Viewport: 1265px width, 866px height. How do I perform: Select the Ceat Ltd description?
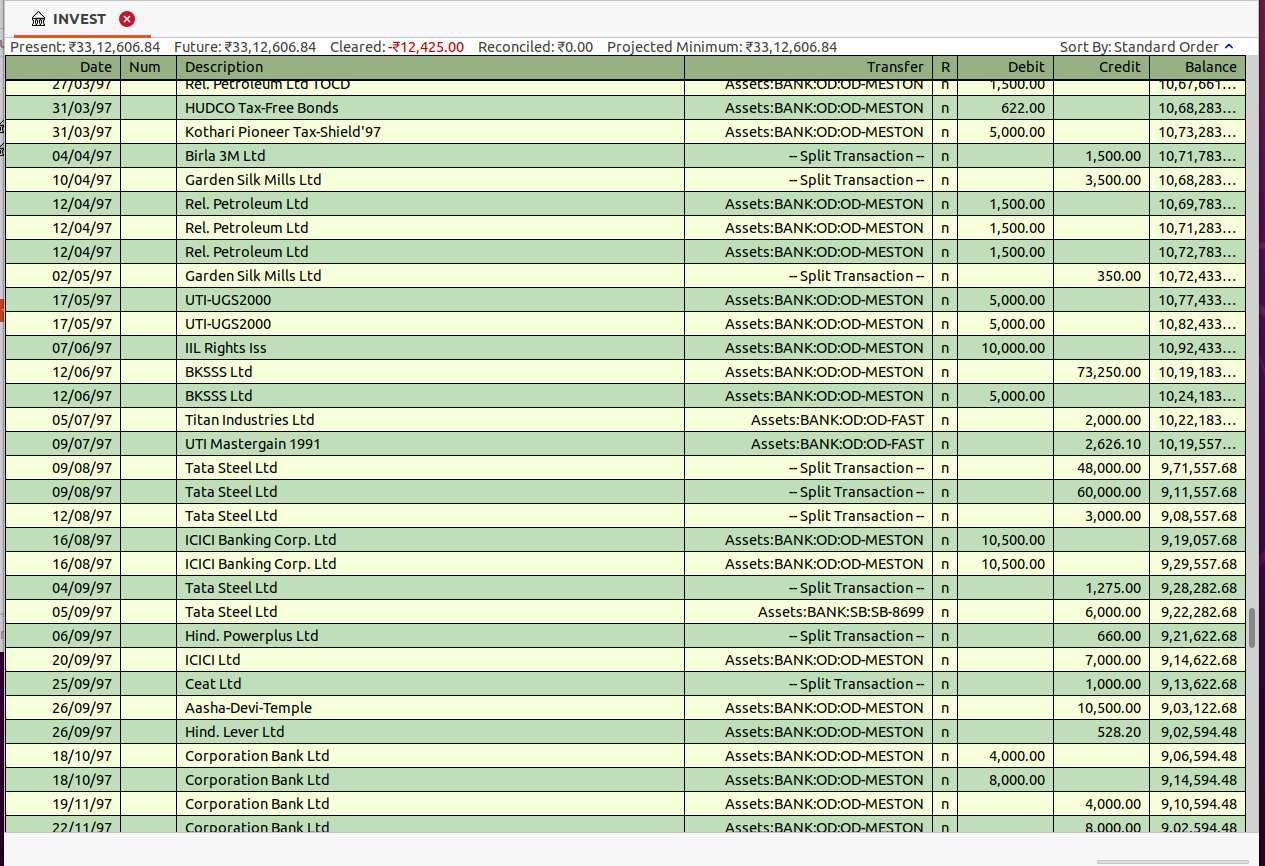point(213,684)
